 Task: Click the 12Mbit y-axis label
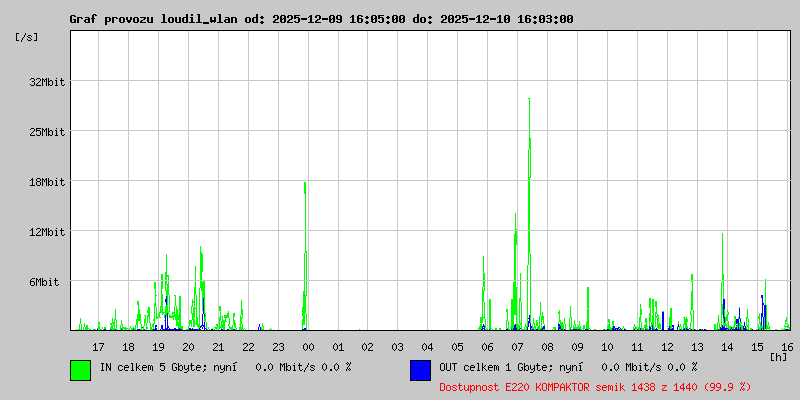pyautogui.click(x=47, y=232)
